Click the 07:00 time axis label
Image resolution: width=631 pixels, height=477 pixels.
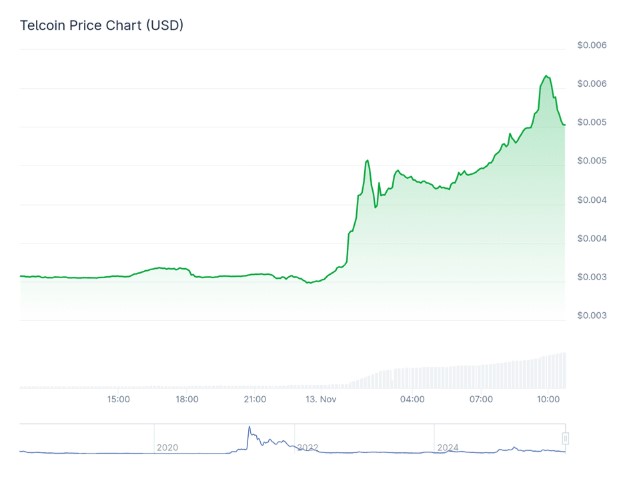[481, 399]
